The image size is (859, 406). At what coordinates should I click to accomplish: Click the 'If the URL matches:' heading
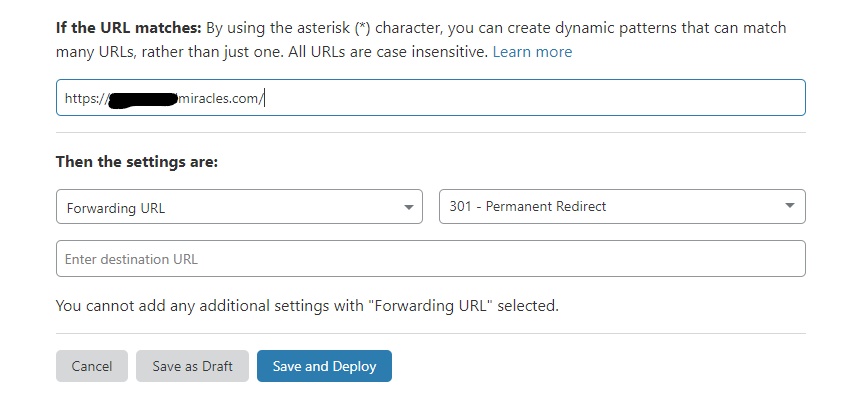[x=129, y=28]
